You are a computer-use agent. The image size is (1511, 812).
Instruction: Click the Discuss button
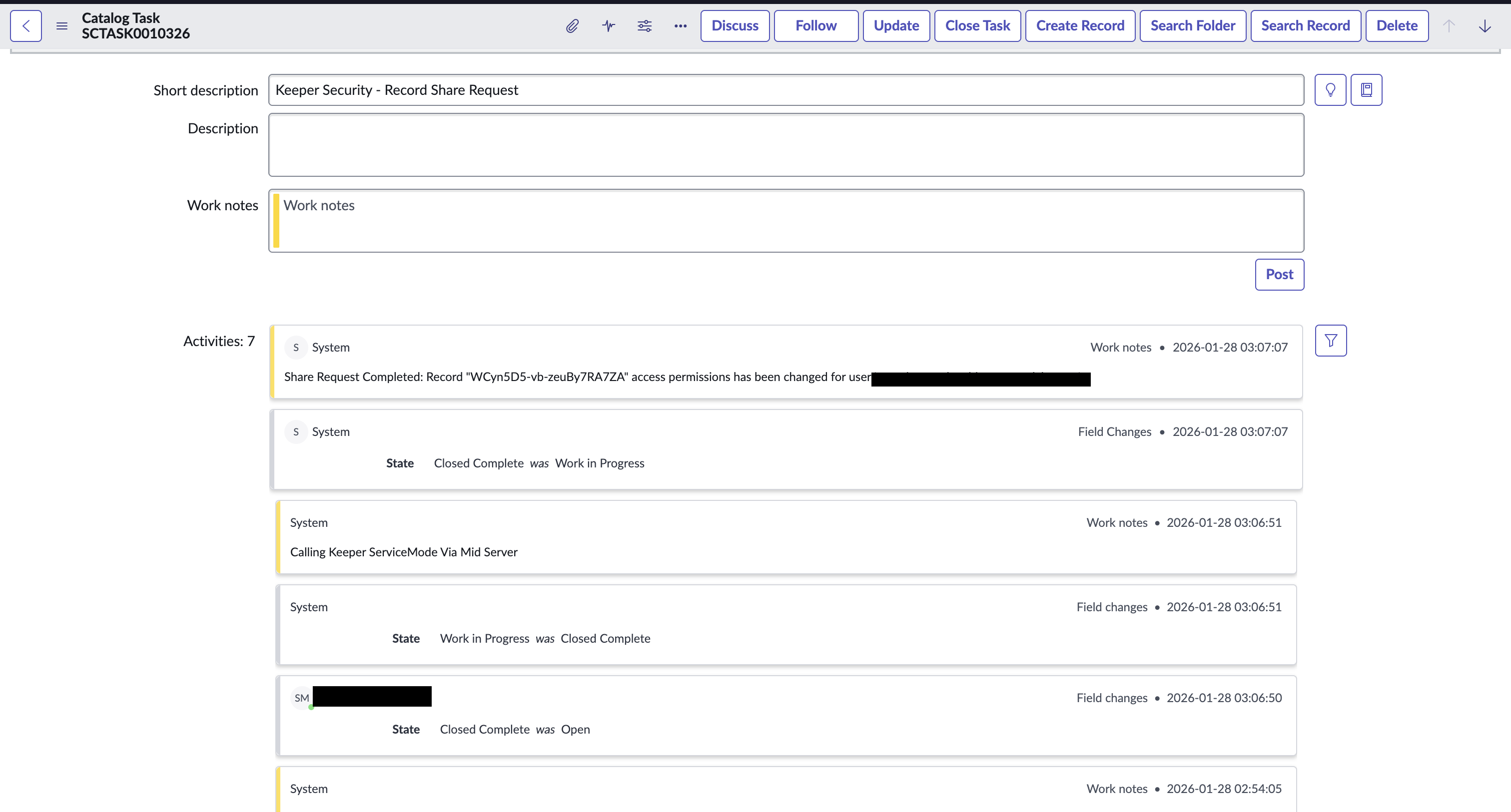735,26
